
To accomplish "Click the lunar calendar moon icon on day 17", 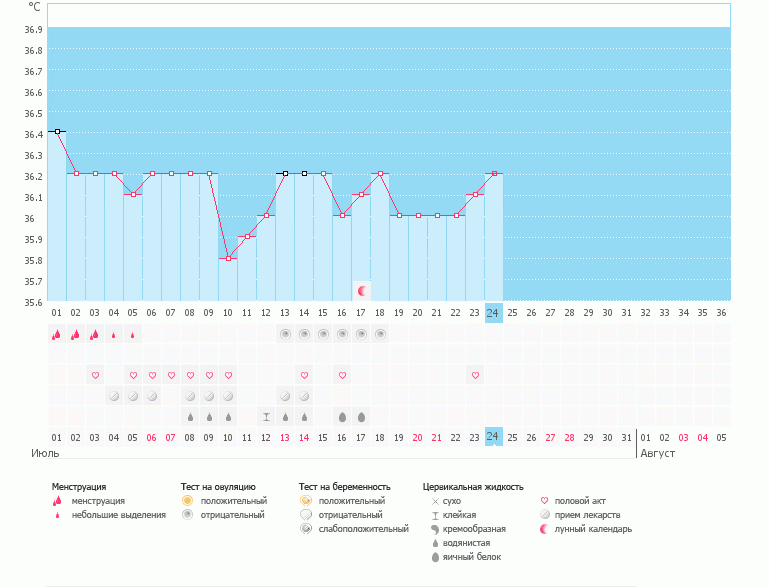I will [362, 290].
